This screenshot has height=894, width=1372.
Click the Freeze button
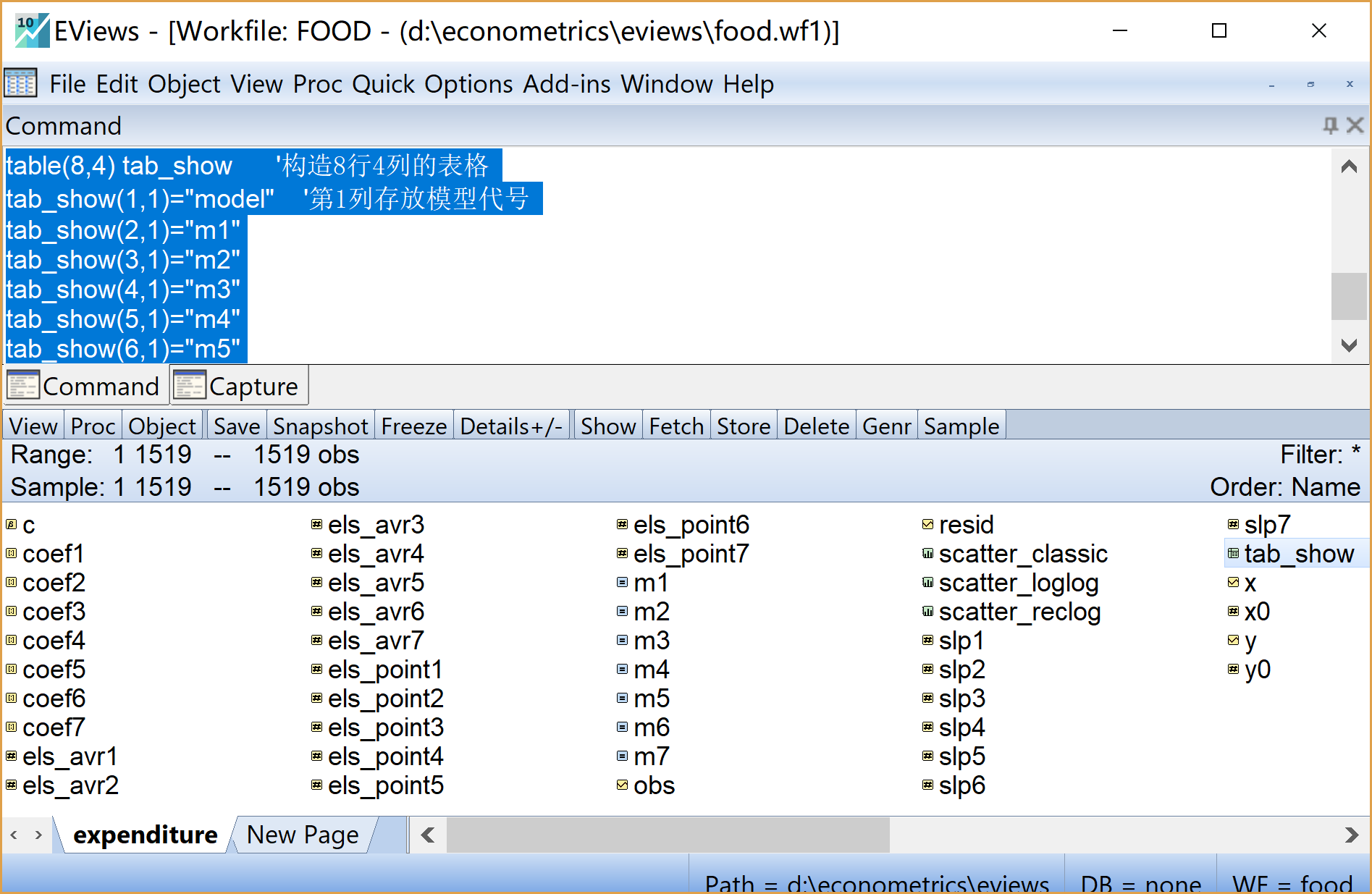(413, 426)
